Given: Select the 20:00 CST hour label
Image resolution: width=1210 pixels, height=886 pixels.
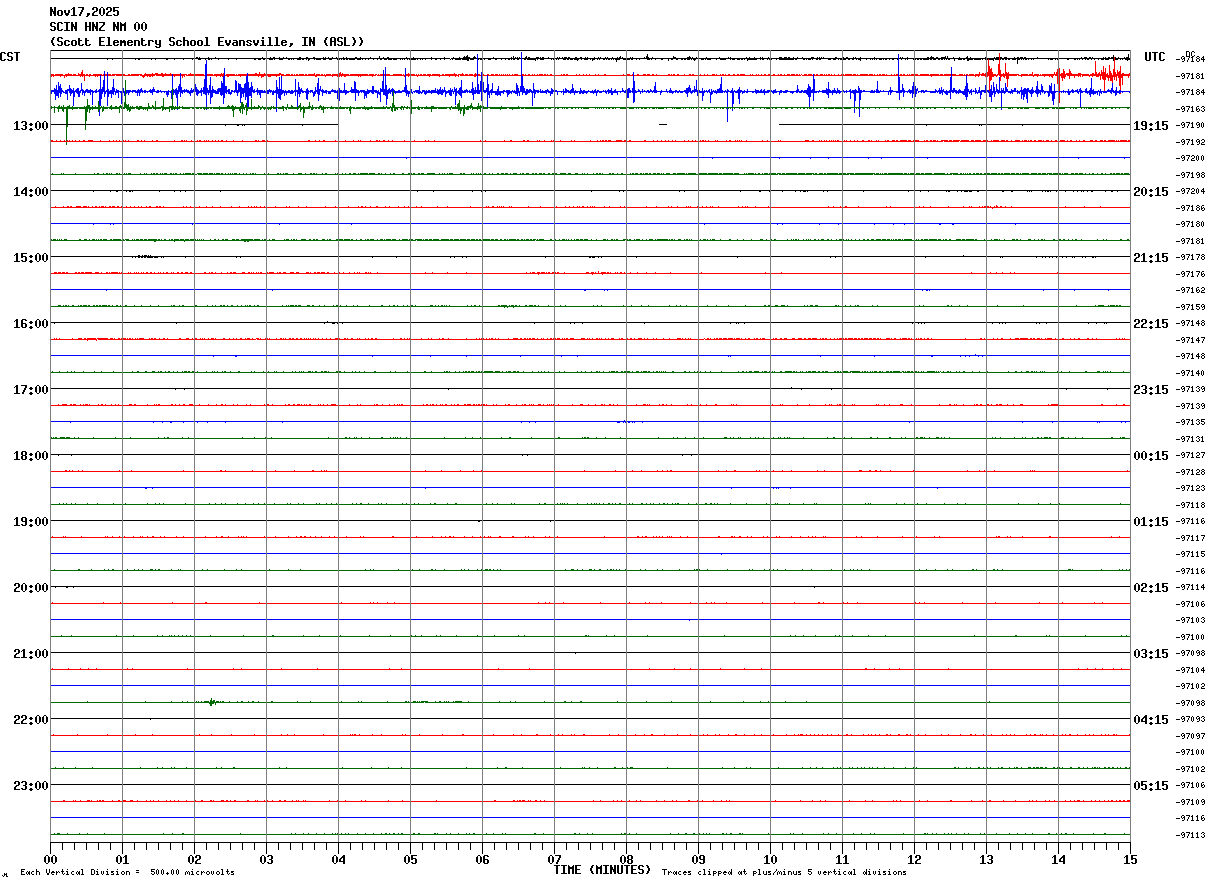Looking at the screenshot, I should [x=31, y=588].
